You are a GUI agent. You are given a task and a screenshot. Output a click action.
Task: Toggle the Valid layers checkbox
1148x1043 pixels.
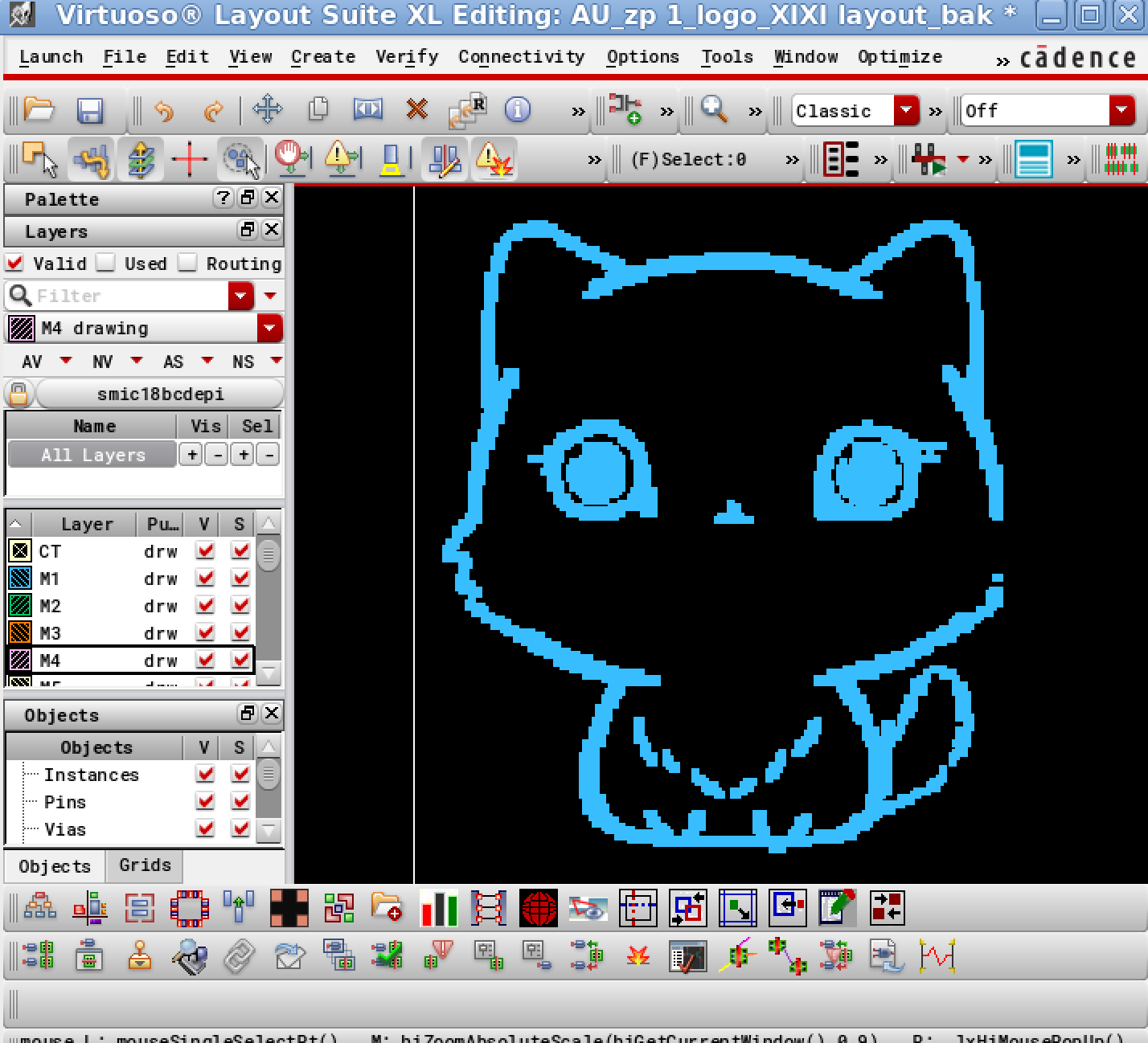[x=14, y=263]
